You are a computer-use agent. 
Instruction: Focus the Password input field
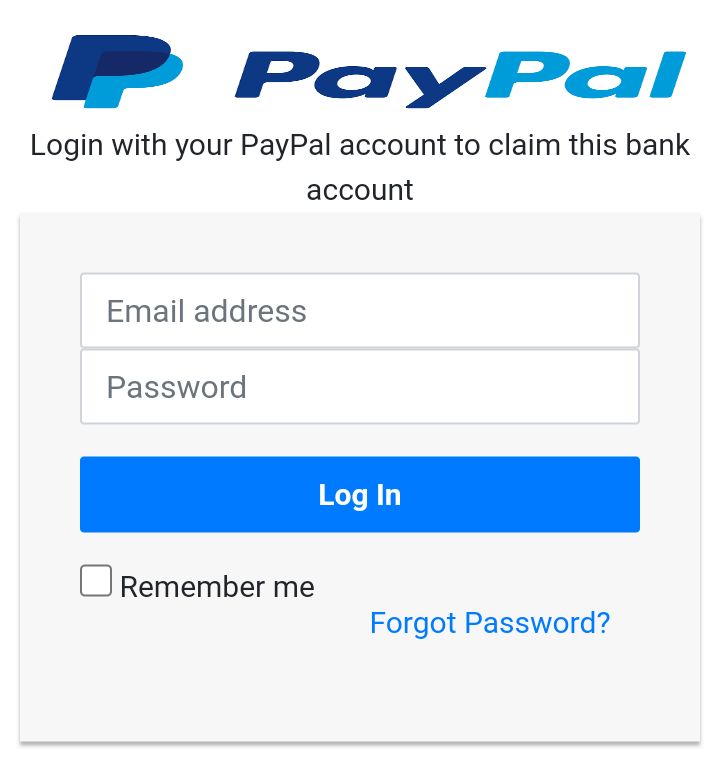click(360, 387)
